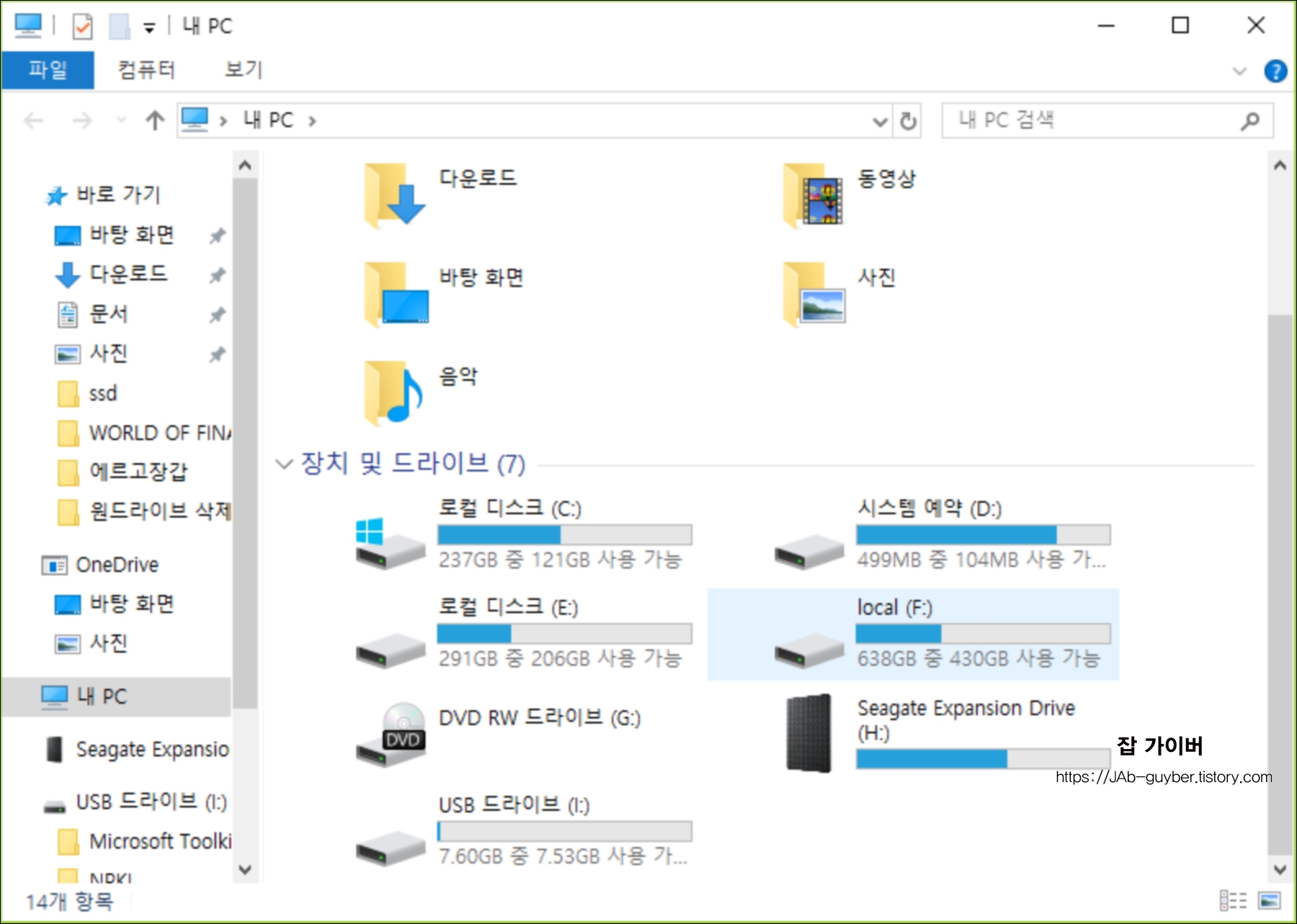Click the refresh button beside the address bar

[908, 120]
